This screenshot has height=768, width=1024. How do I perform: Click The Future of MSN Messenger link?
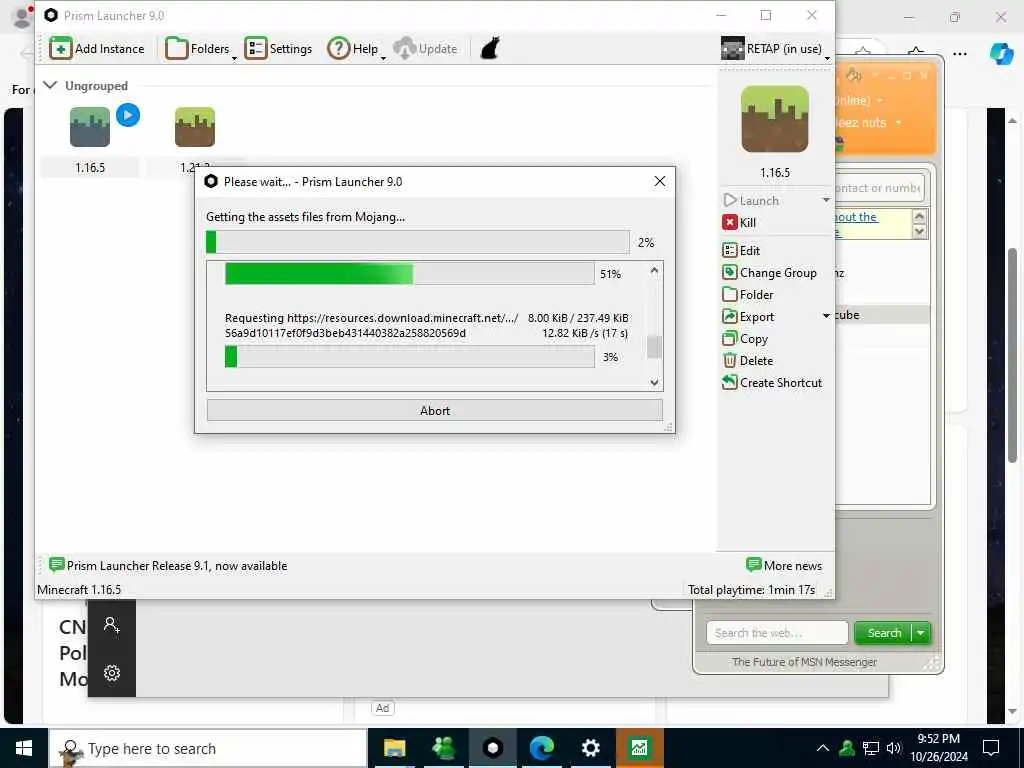[804, 662]
